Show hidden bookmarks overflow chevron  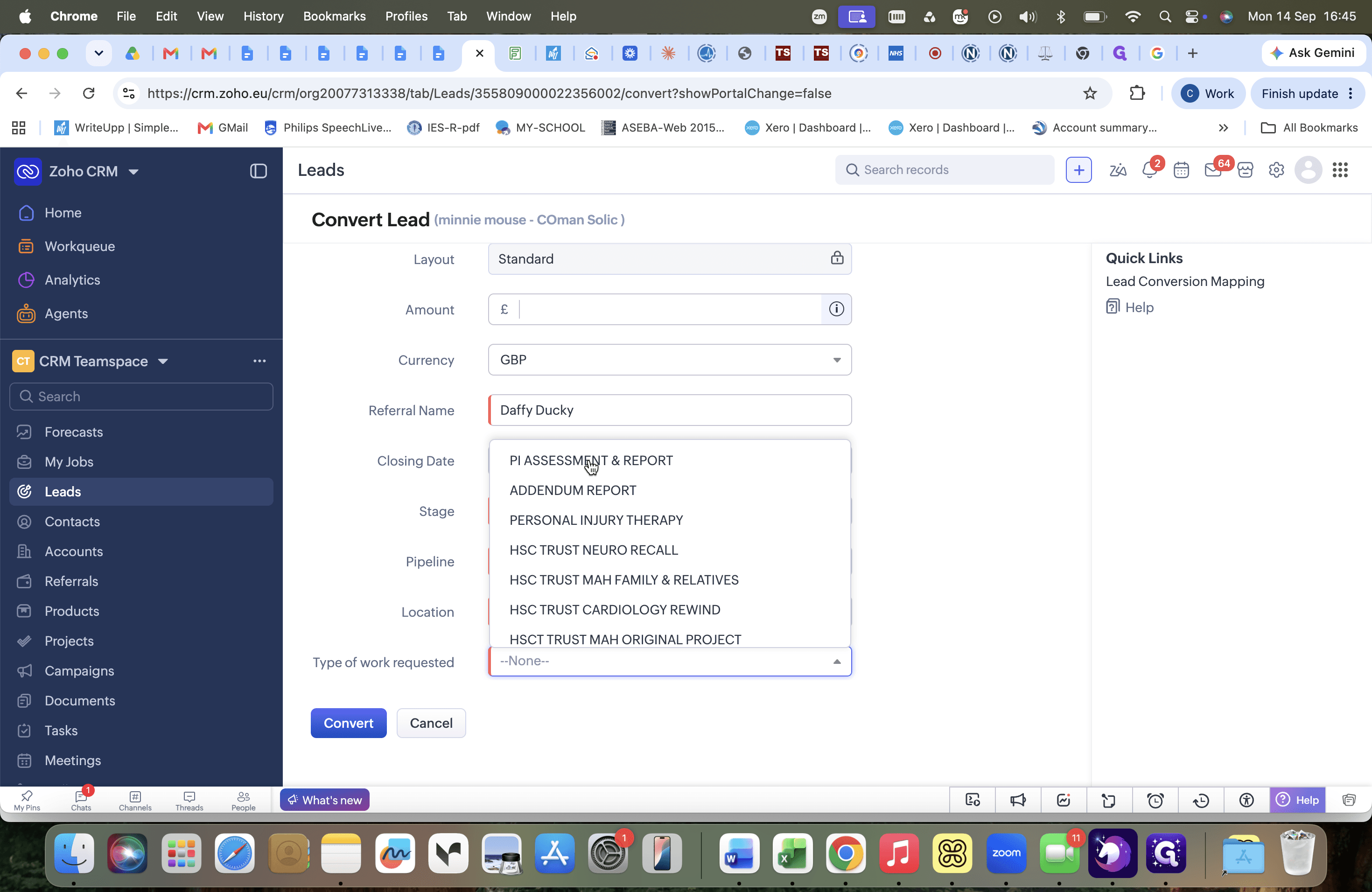[1223, 128]
